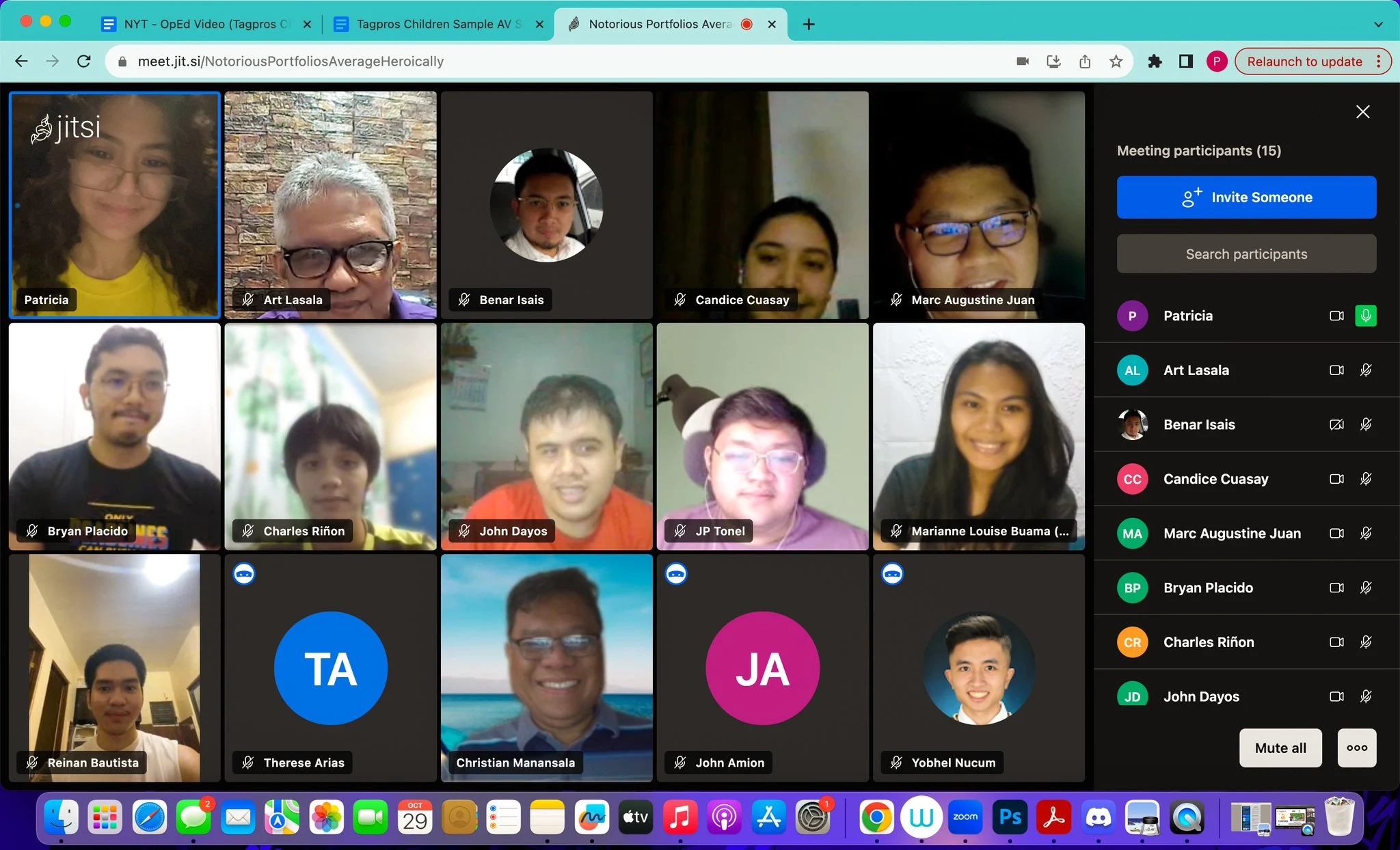
Task: Close the meeting participants panel
Action: click(x=1362, y=112)
